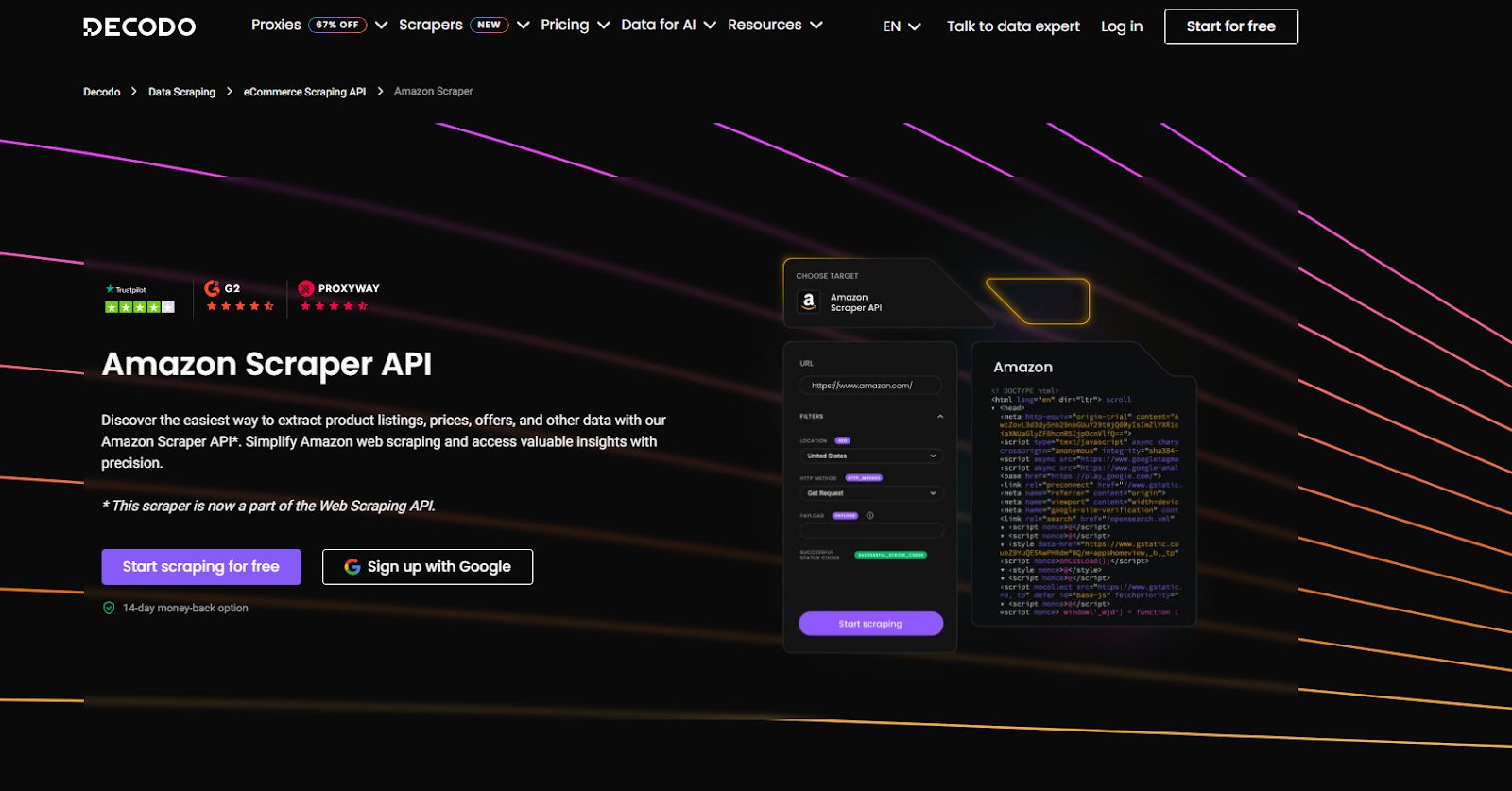Open the United States location dropdown

(870, 456)
